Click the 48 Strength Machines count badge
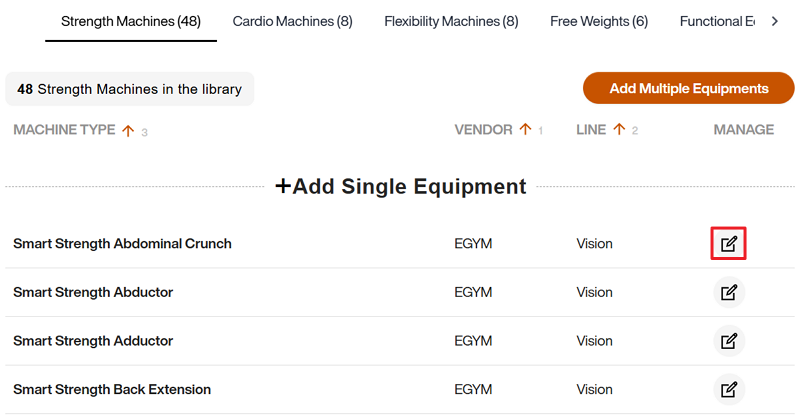This screenshot has height=417, width=800. click(130, 89)
